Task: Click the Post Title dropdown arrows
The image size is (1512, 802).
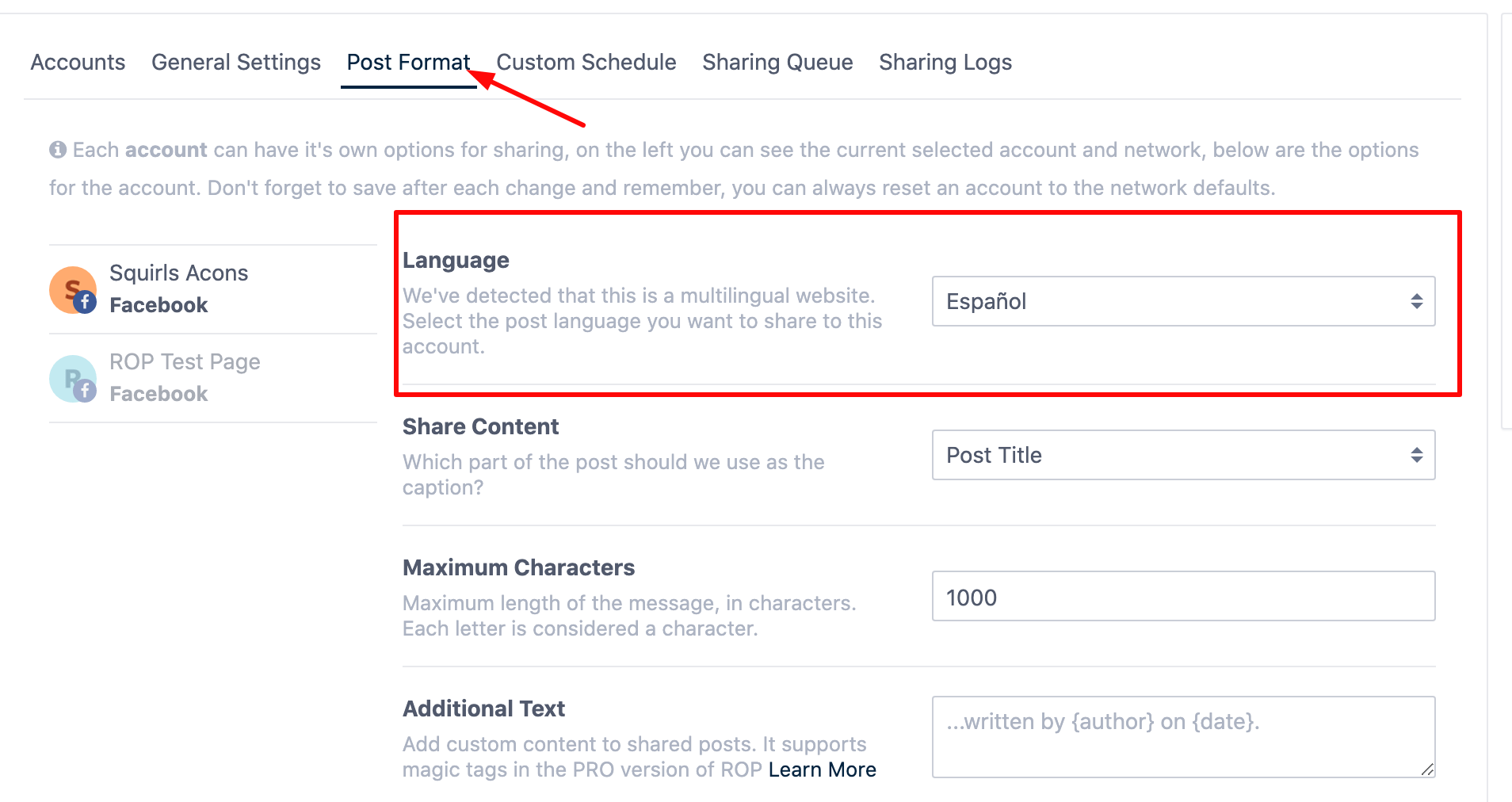Action: tap(1416, 455)
